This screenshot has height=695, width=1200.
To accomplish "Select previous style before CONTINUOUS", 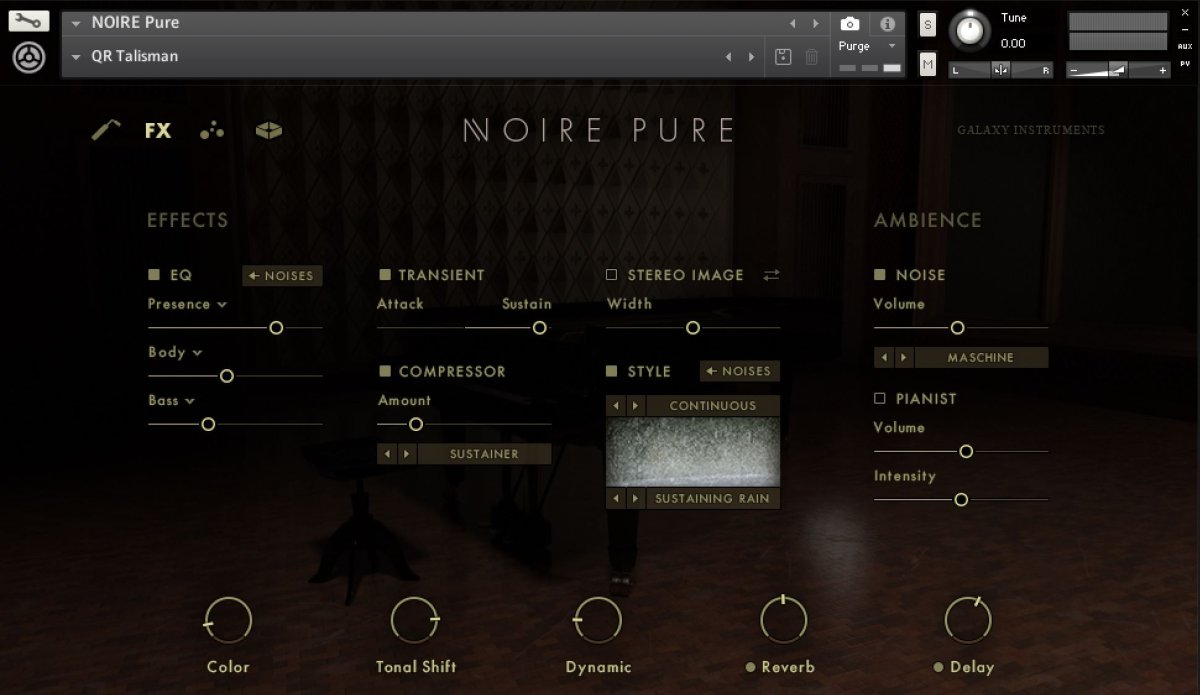I will pos(616,406).
